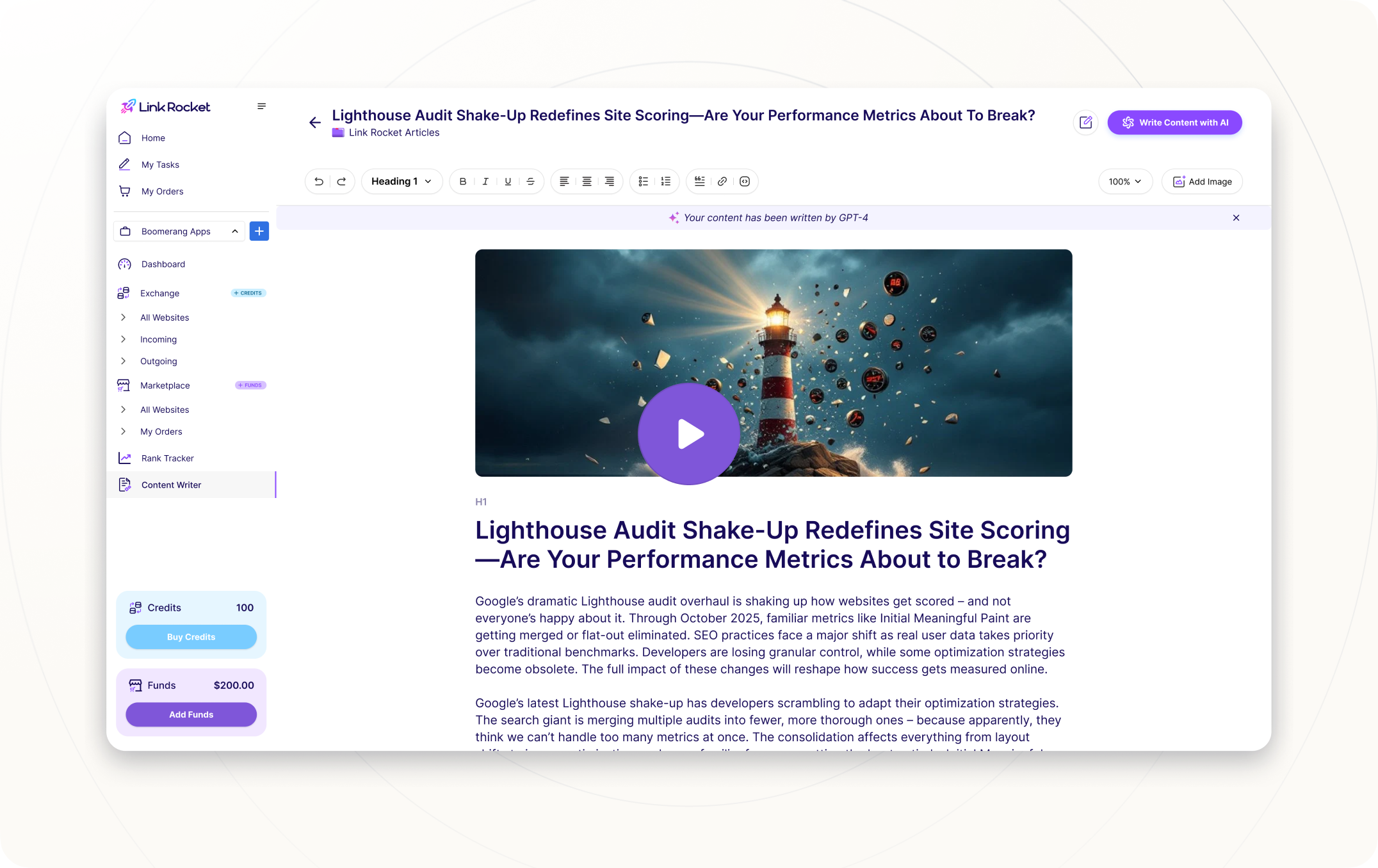1378x868 pixels.
Task: Center align the text
Action: 587,182
